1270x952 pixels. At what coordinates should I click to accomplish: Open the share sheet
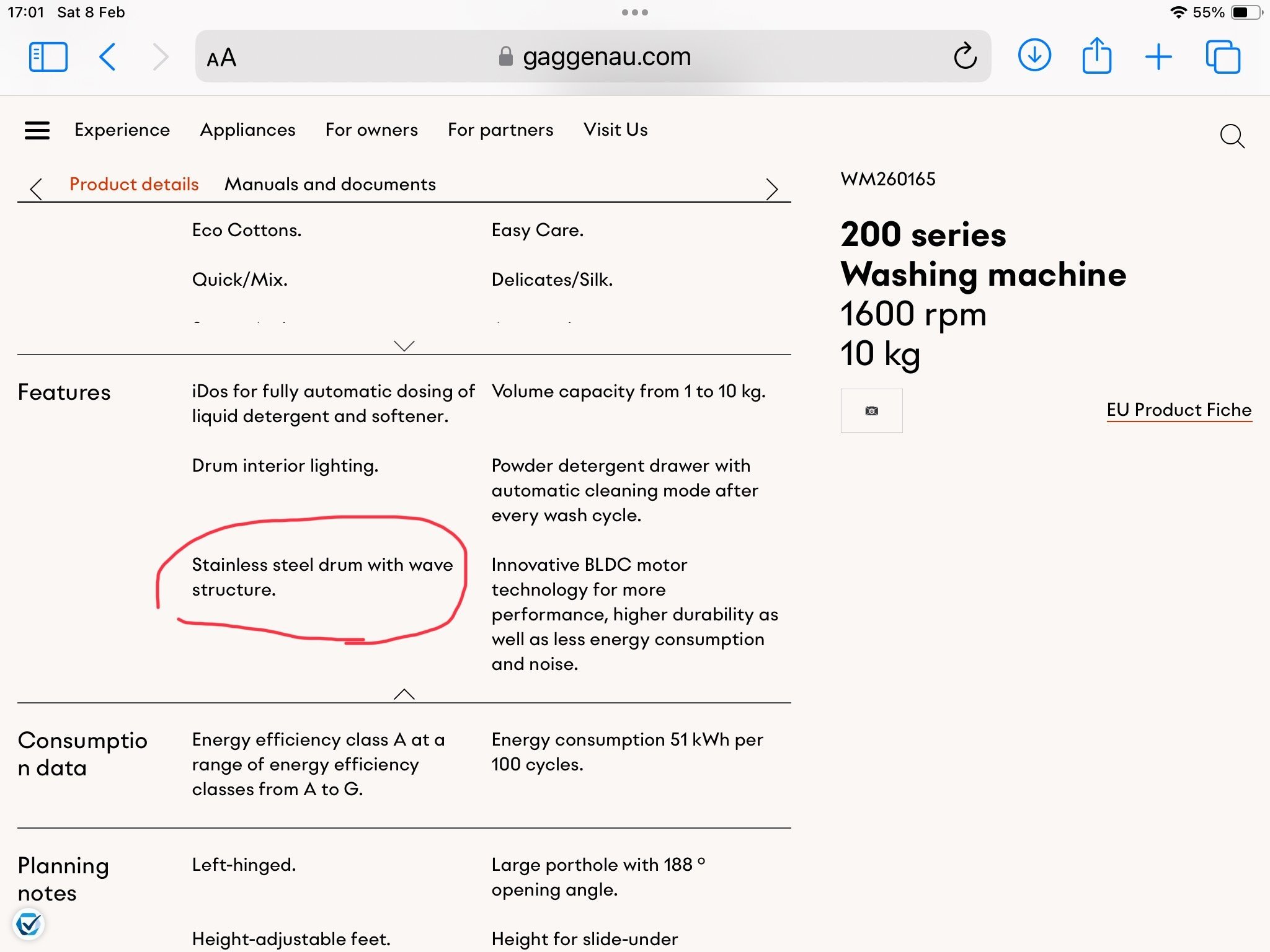pos(1096,56)
